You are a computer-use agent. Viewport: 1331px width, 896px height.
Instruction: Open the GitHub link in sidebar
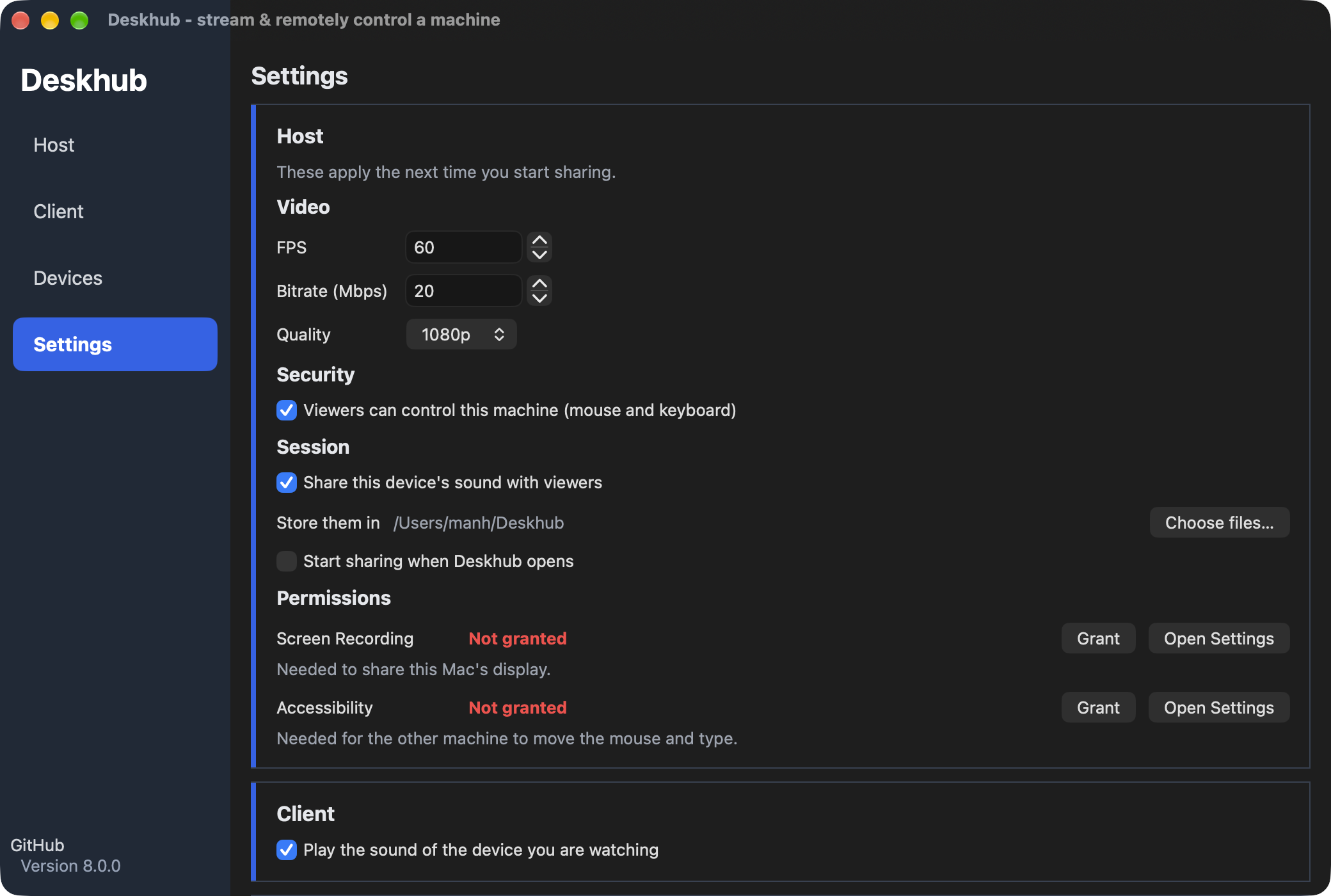tap(38, 845)
